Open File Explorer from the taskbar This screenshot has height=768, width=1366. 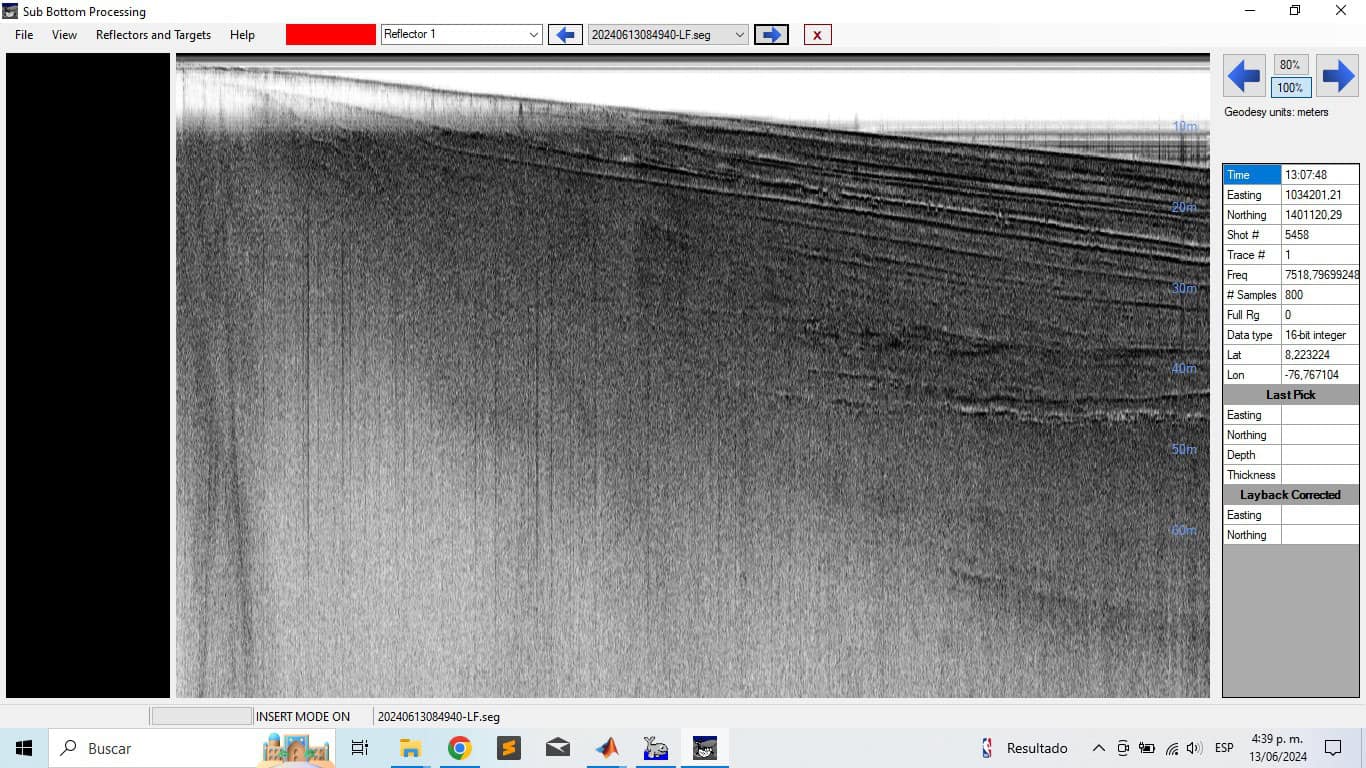(x=410, y=748)
